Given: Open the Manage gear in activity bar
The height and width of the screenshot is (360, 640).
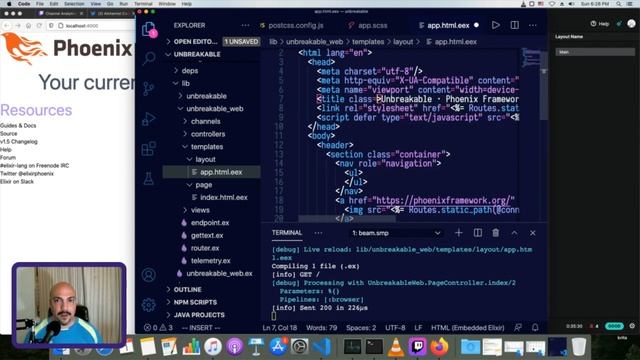Looking at the screenshot, I should tap(149, 304).
